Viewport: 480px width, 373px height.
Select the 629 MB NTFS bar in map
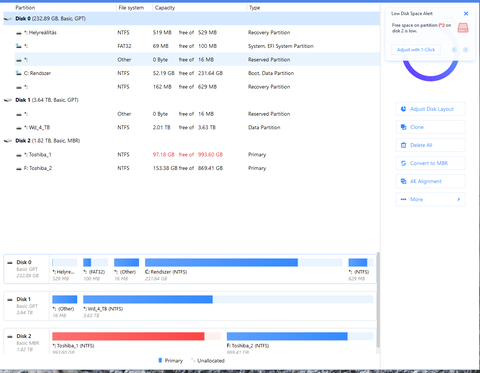(x=361, y=262)
